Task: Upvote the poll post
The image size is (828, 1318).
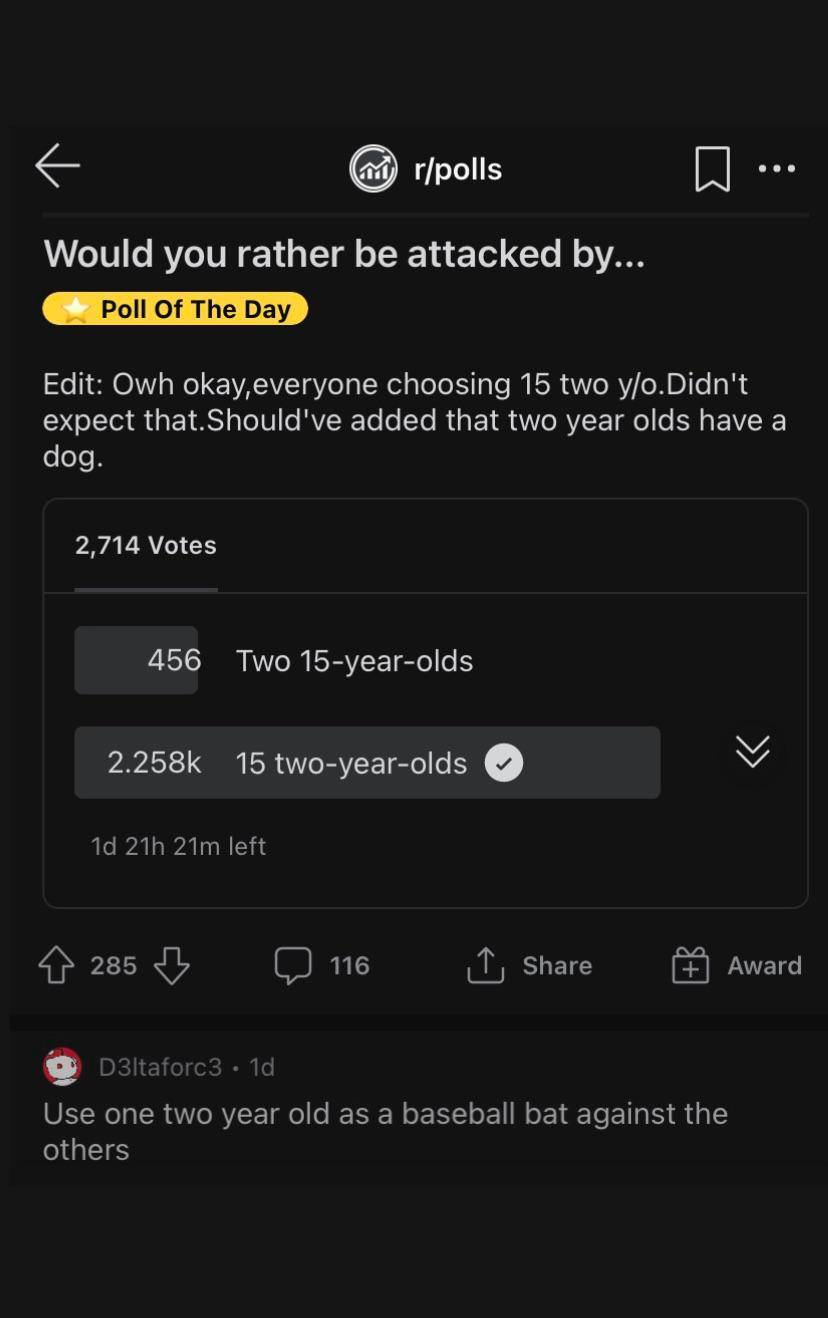Action: point(54,965)
